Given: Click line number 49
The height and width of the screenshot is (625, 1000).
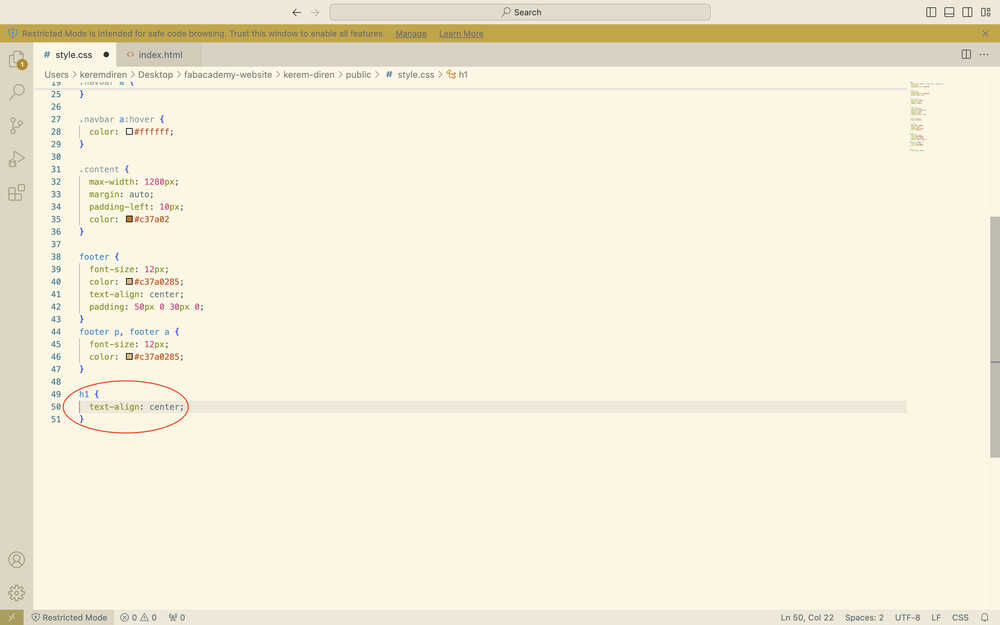Looking at the screenshot, I should coord(56,394).
